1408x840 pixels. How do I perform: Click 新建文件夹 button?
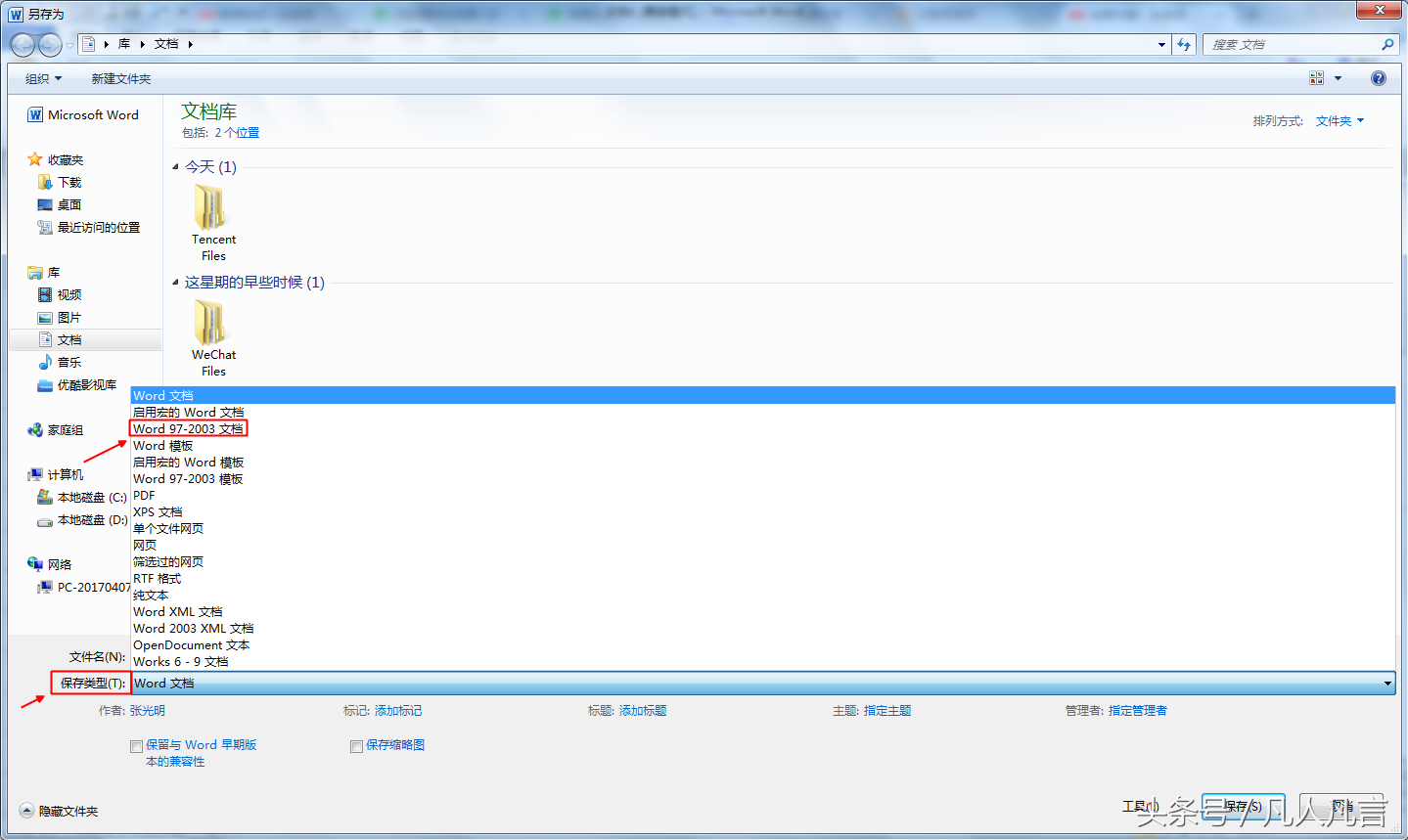(121, 78)
